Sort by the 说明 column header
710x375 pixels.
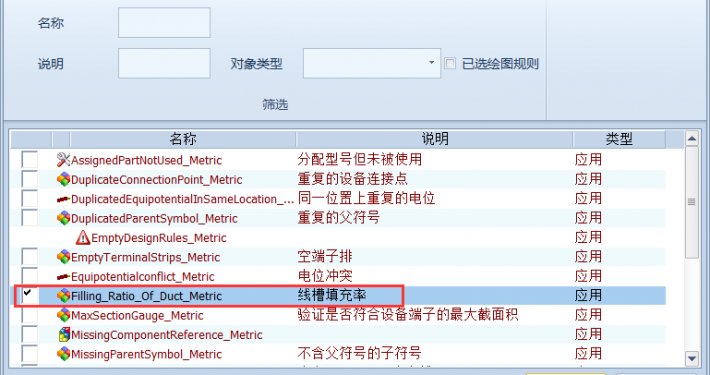(x=435, y=139)
